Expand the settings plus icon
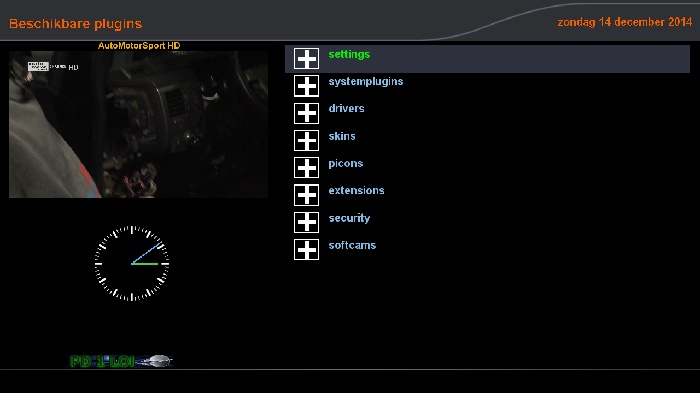Screen dimensions: 700x393 pos(306,59)
